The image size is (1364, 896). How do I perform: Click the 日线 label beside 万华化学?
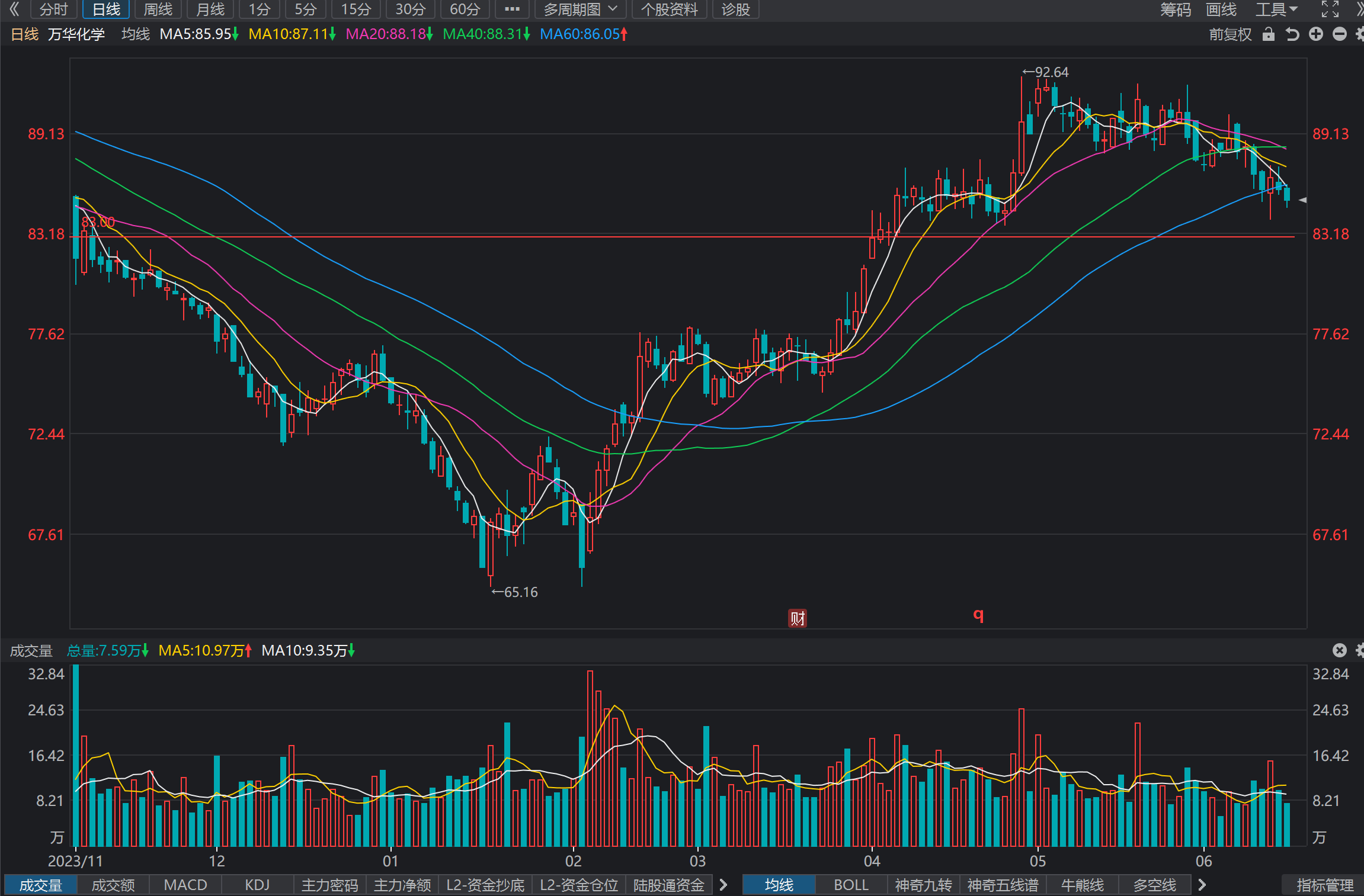pos(25,34)
